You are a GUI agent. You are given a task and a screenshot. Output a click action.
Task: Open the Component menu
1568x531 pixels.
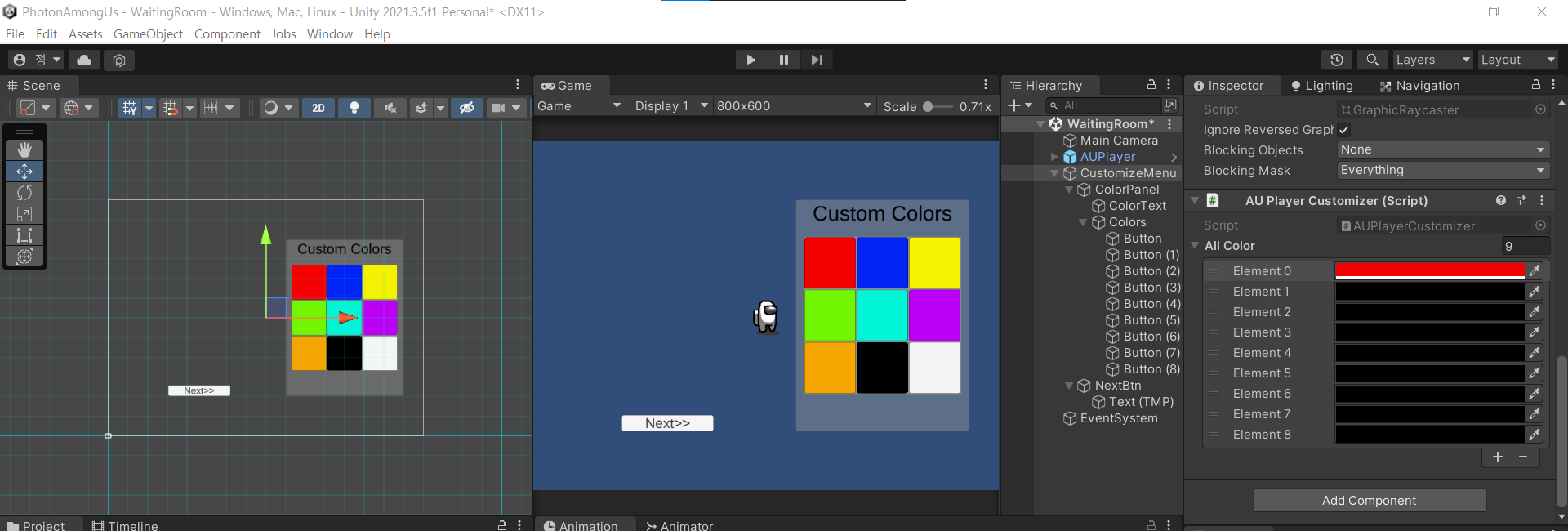pos(227,34)
